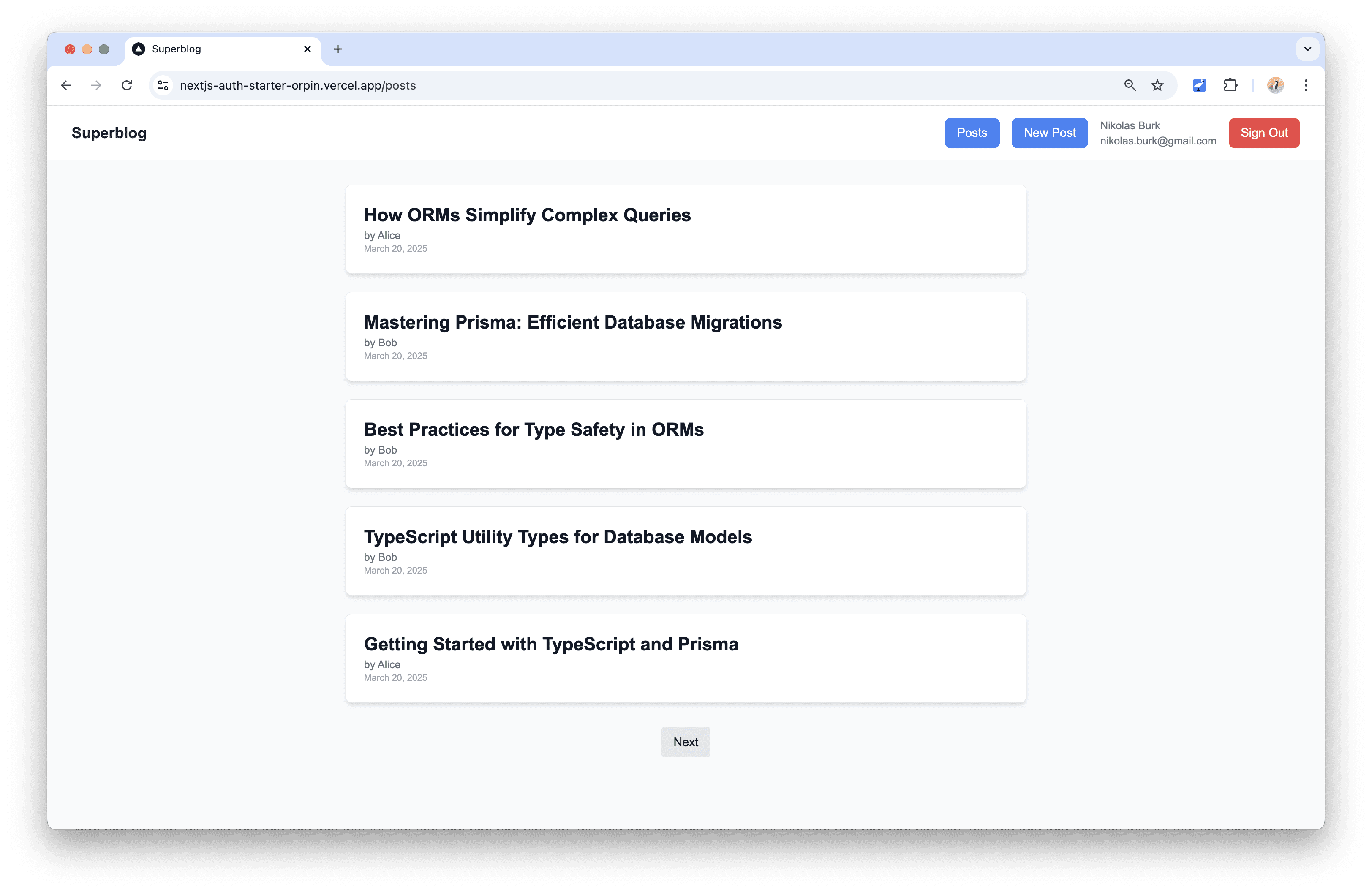1372x892 pixels.
Task: Sign out of the account
Action: [1264, 133]
